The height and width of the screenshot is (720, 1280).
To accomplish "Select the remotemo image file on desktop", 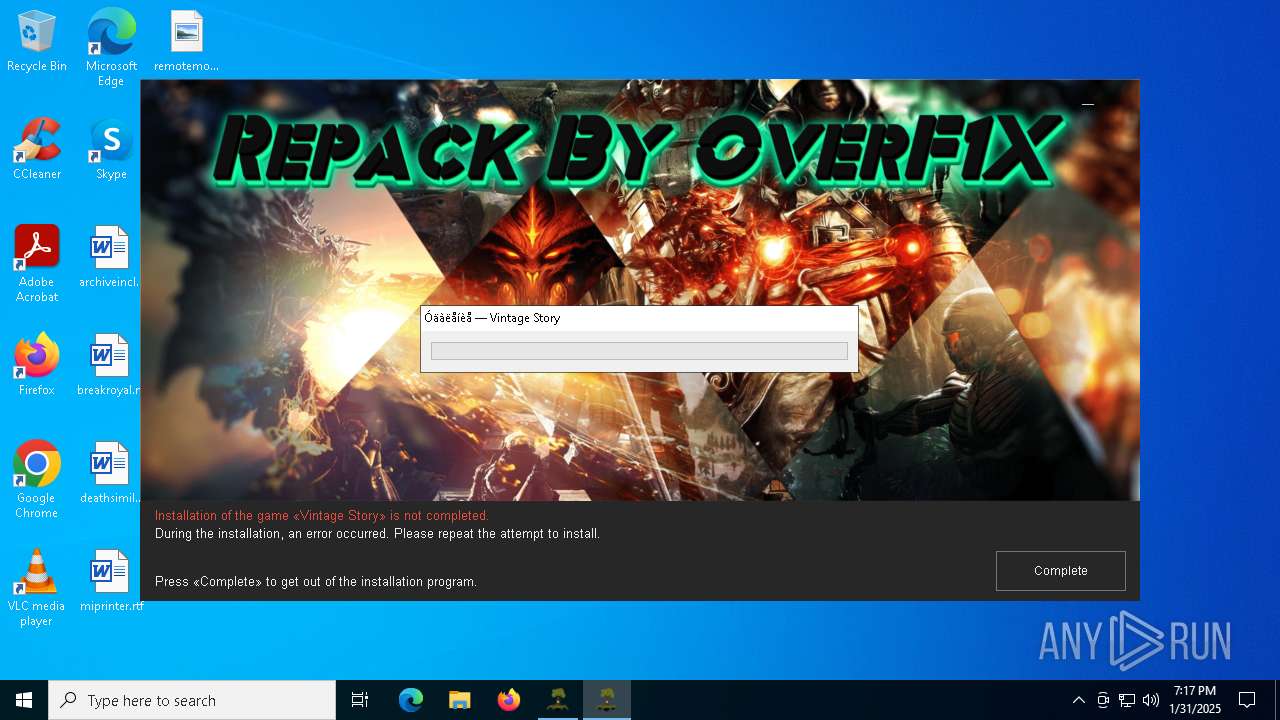I will pos(186,42).
